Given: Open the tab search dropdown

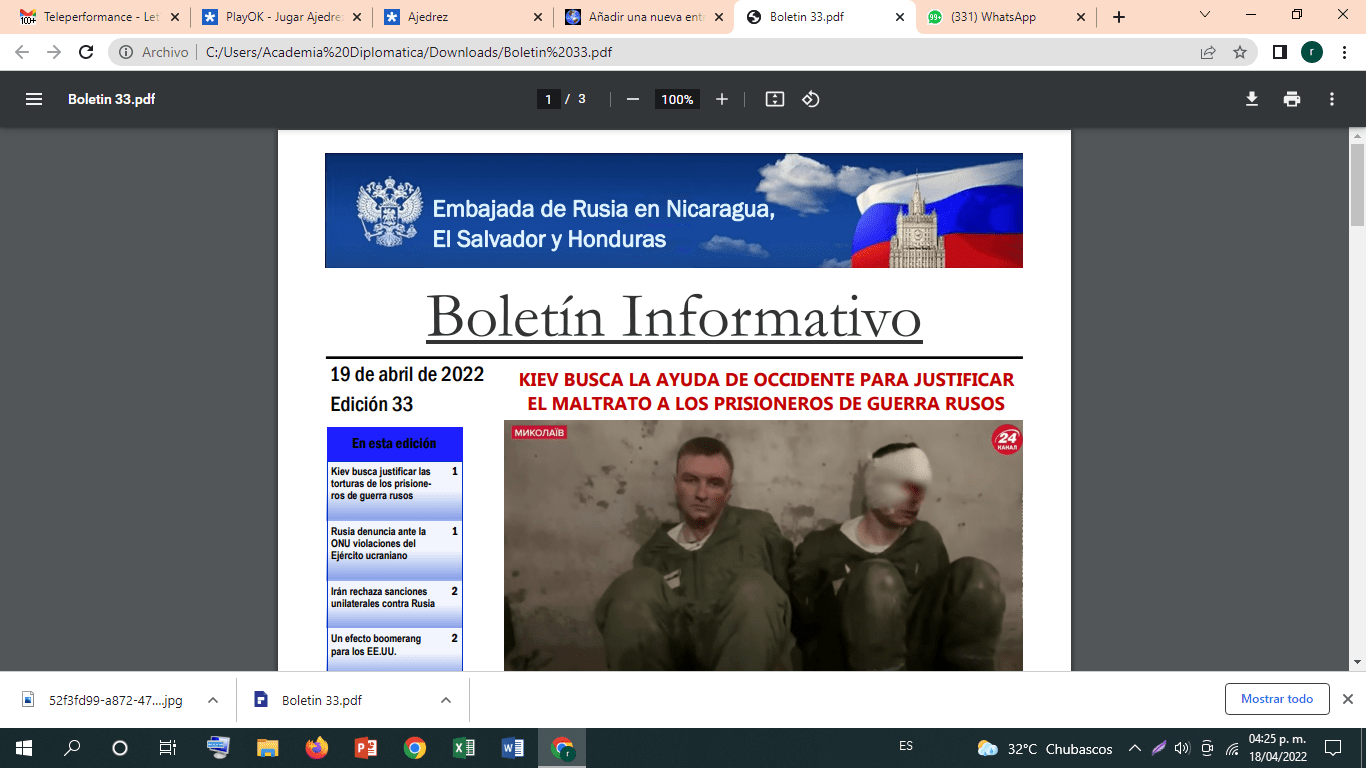Looking at the screenshot, I should click(x=1204, y=15).
